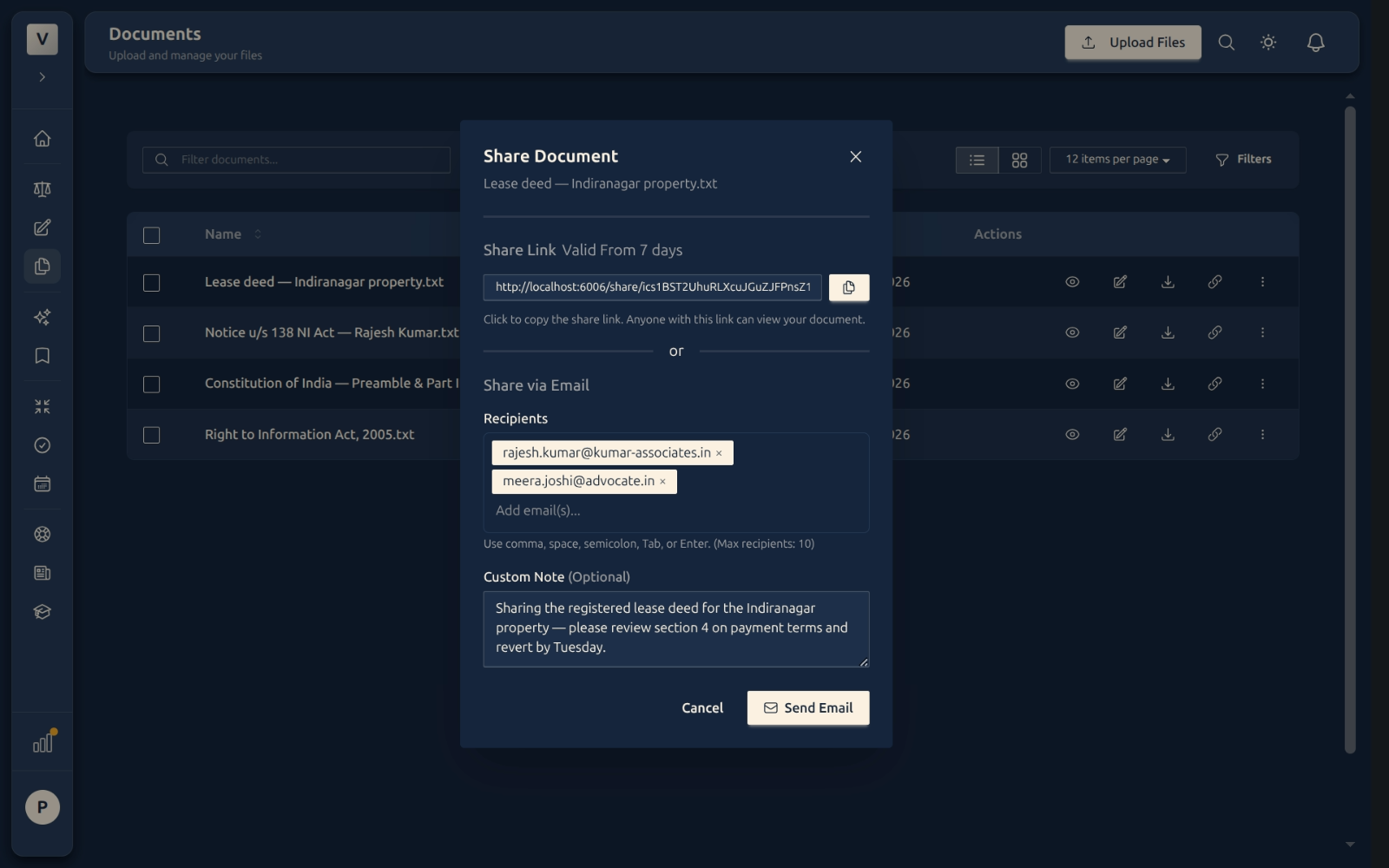The width and height of the screenshot is (1389, 868).
Task: Open more options for Constitution of India row
Action: tap(1262, 384)
